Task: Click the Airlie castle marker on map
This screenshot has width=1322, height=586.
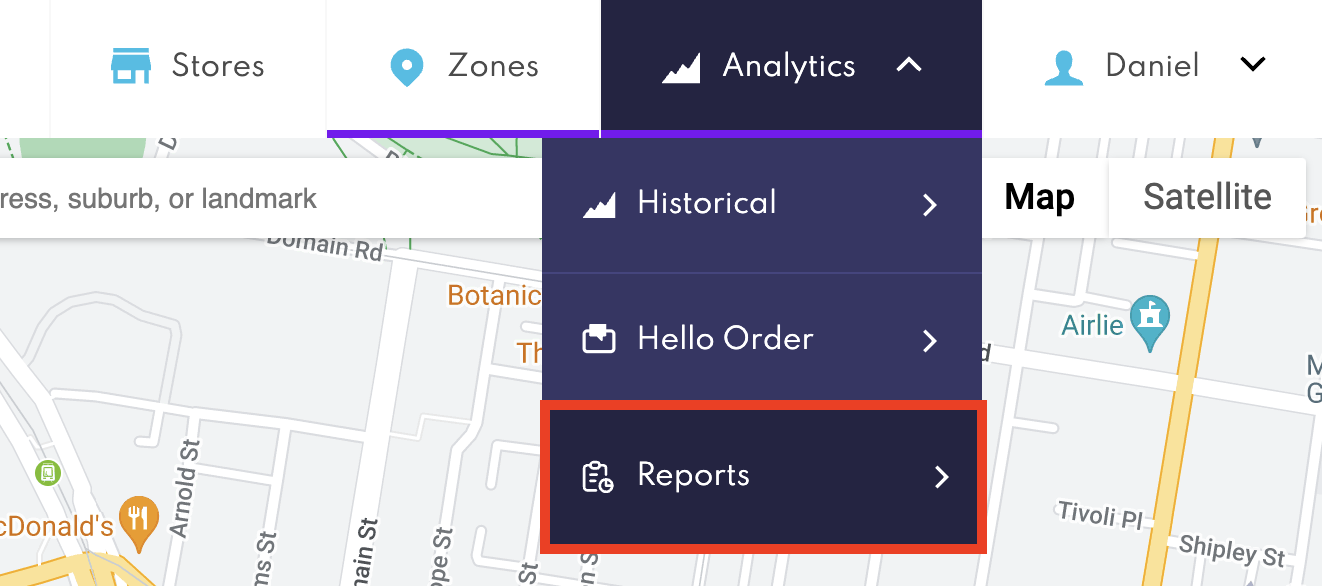Action: (x=1149, y=322)
